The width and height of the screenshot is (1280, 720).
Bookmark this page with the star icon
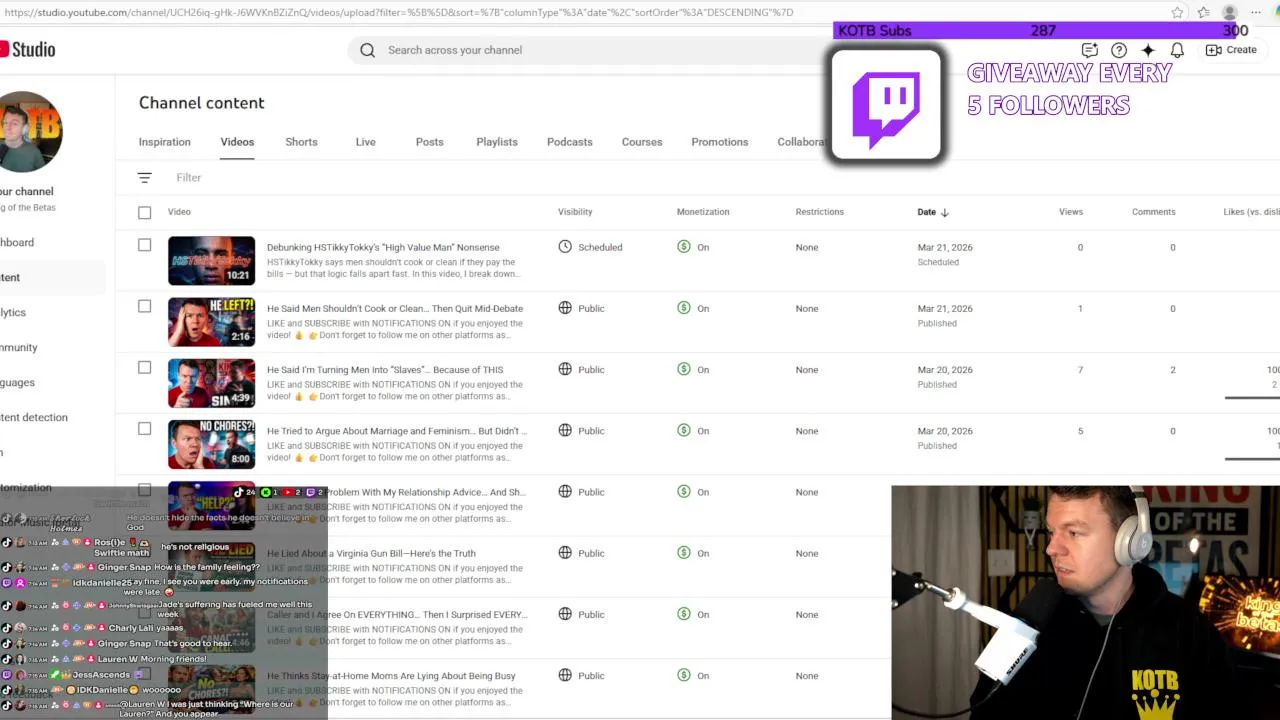point(1177,12)
